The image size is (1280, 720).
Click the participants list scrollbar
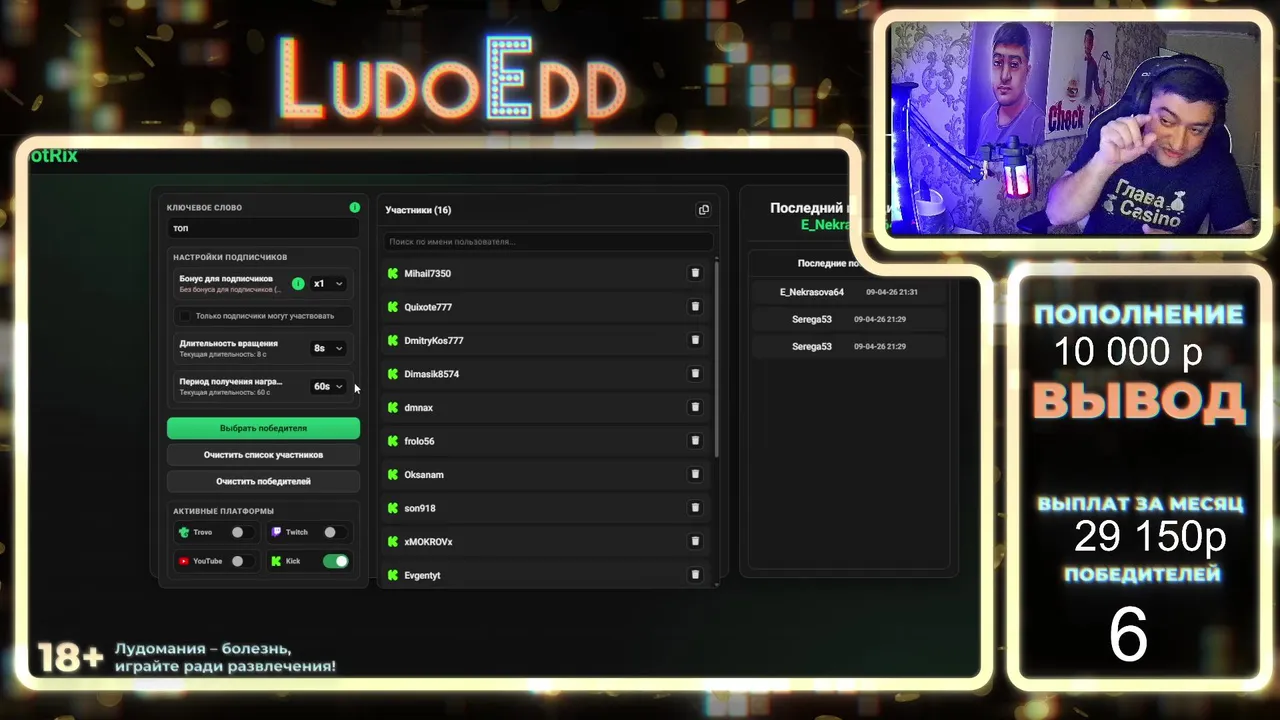tap(716, 360)
